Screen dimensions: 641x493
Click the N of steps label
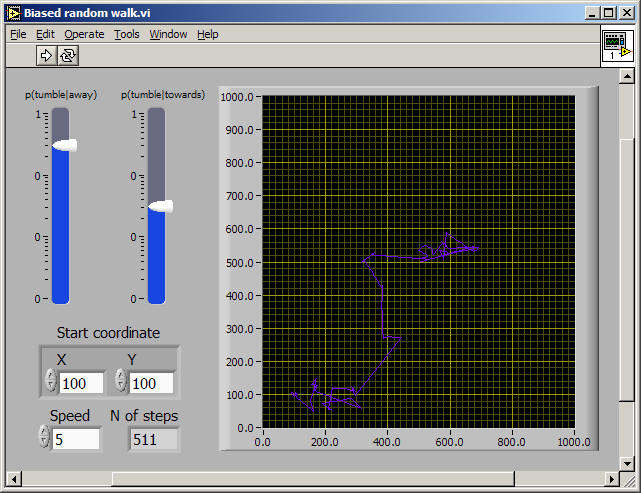pyautogui.click(x=144, y=415)
